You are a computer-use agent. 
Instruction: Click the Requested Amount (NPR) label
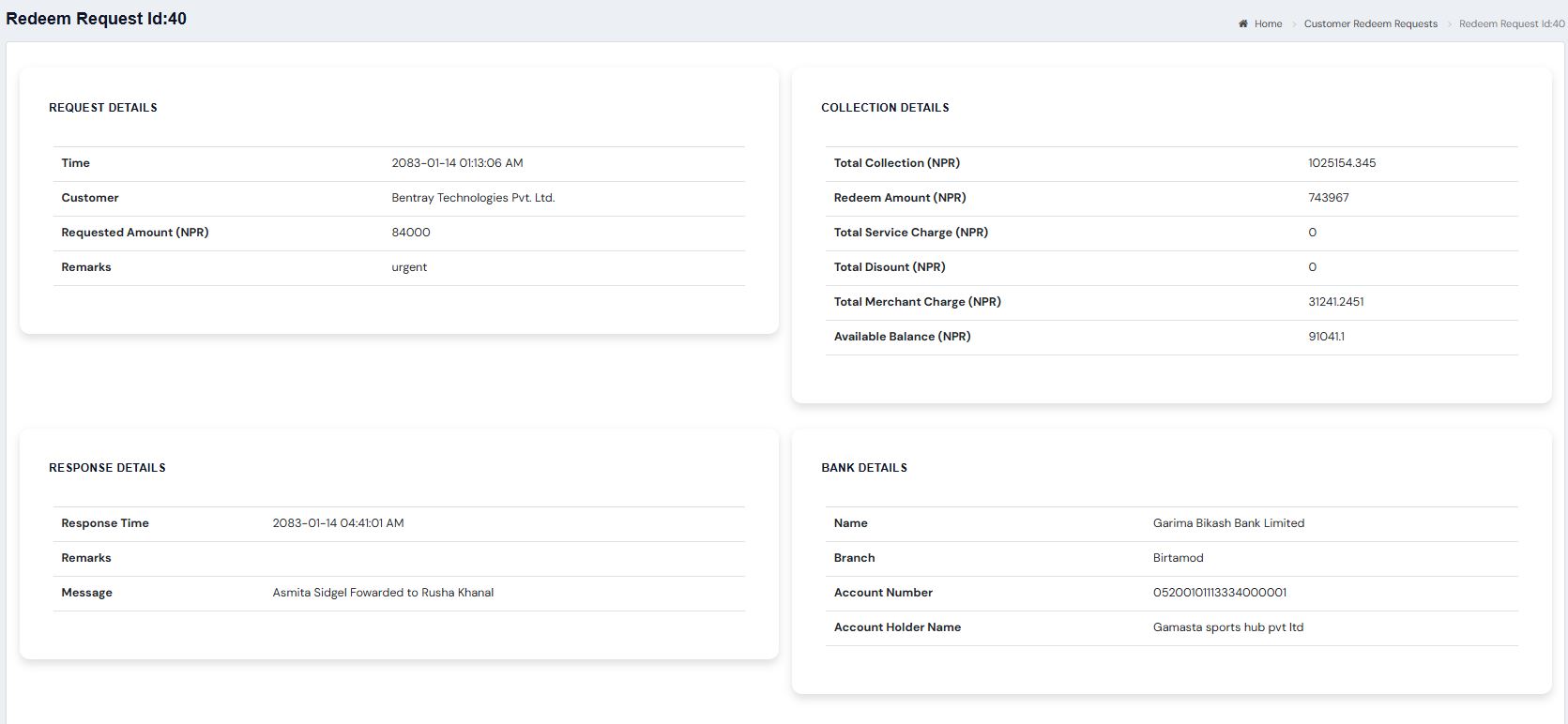[x=135, y=233]
